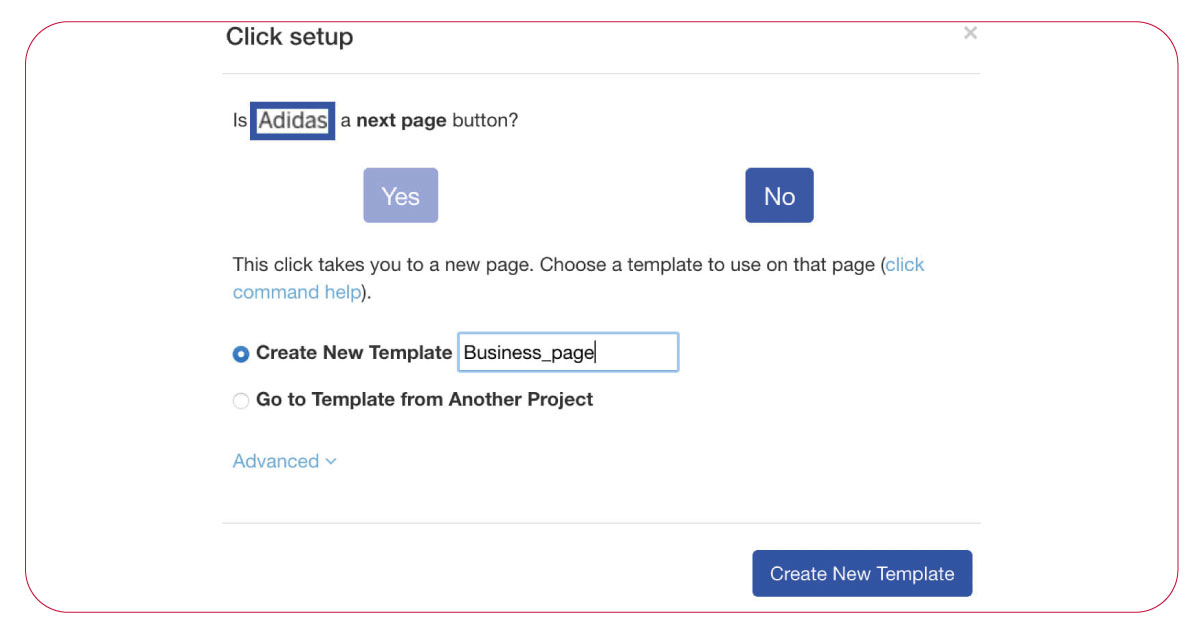Screen dimensions: 1203x634
Task: Select Go to Template from Another Project
Action: point(241,401)
